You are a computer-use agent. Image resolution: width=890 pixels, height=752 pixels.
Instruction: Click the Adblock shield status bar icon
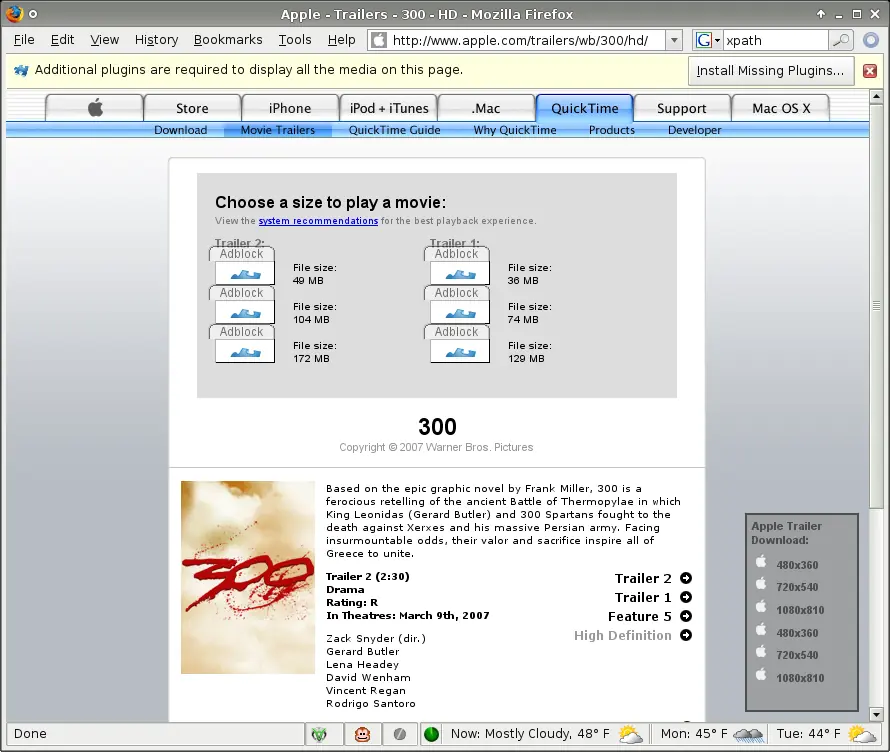coord(320,734)
